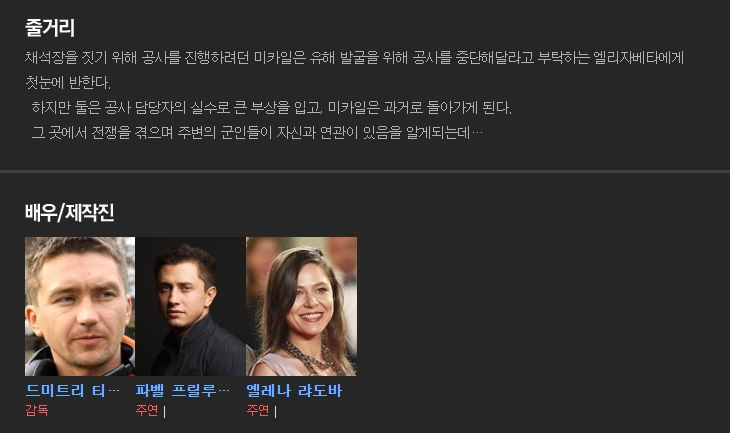The image size is (730, 433).
Task: Click the synopsis line starting with 그 곳에서 전쟁을
Action: pyautogui.click(x=257, y=133)
